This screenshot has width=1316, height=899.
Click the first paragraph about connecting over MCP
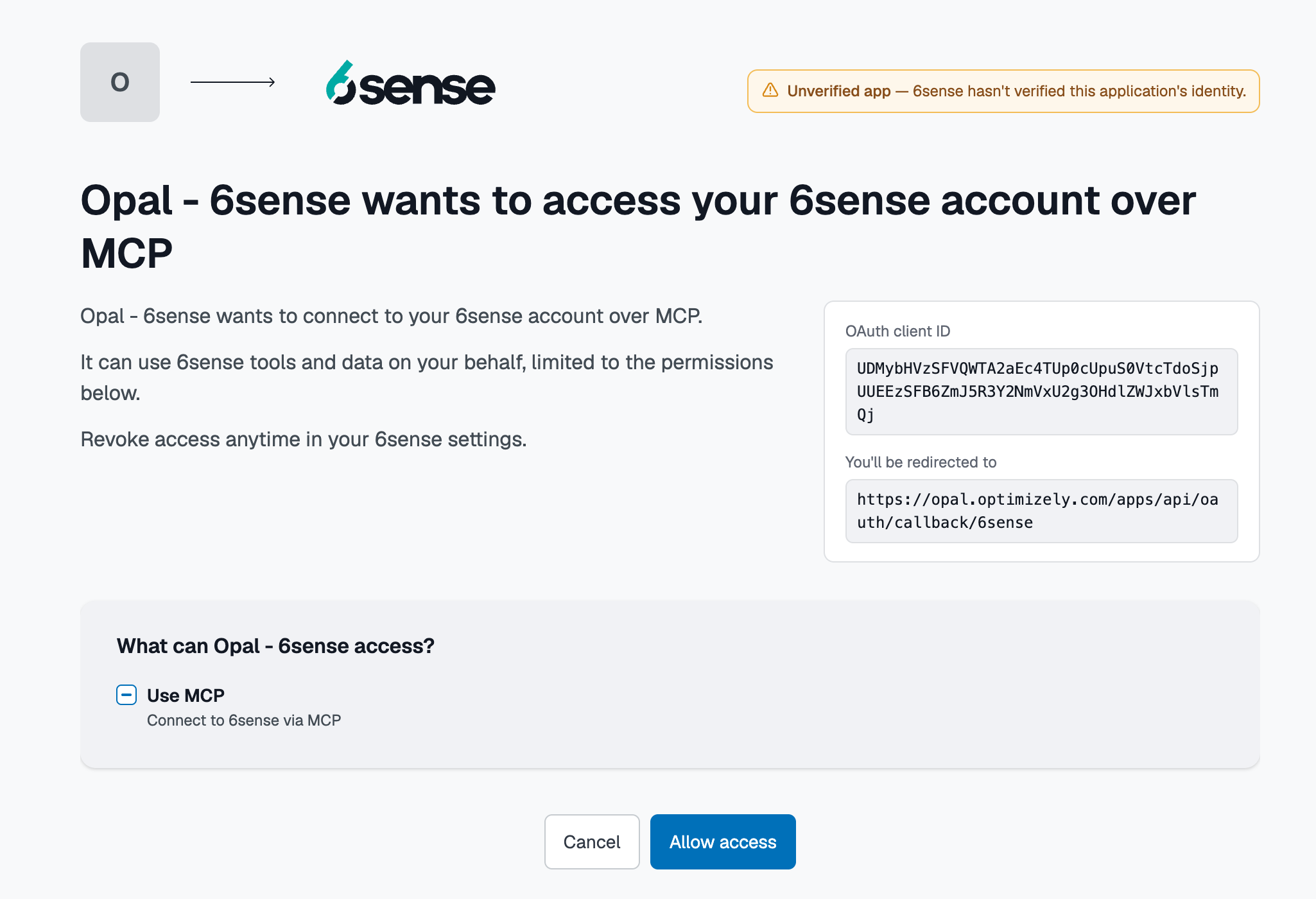[391, 316]
